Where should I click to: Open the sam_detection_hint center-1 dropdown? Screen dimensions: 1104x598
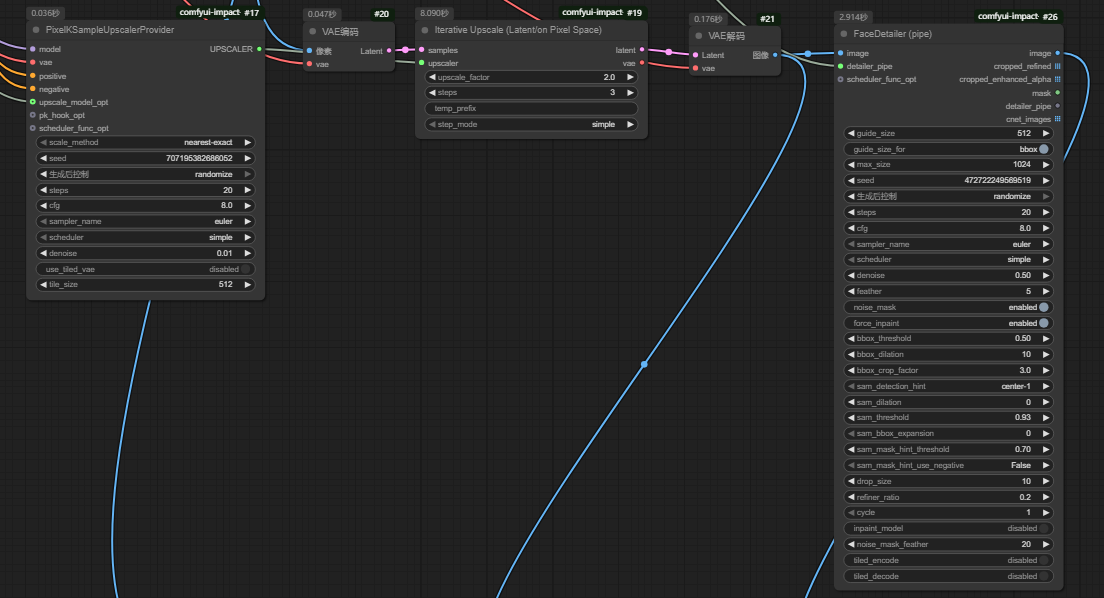[946, 386]
